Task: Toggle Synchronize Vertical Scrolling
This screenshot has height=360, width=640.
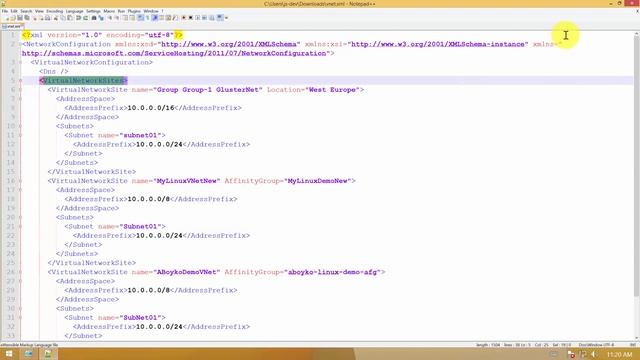Action: [125, 18]
